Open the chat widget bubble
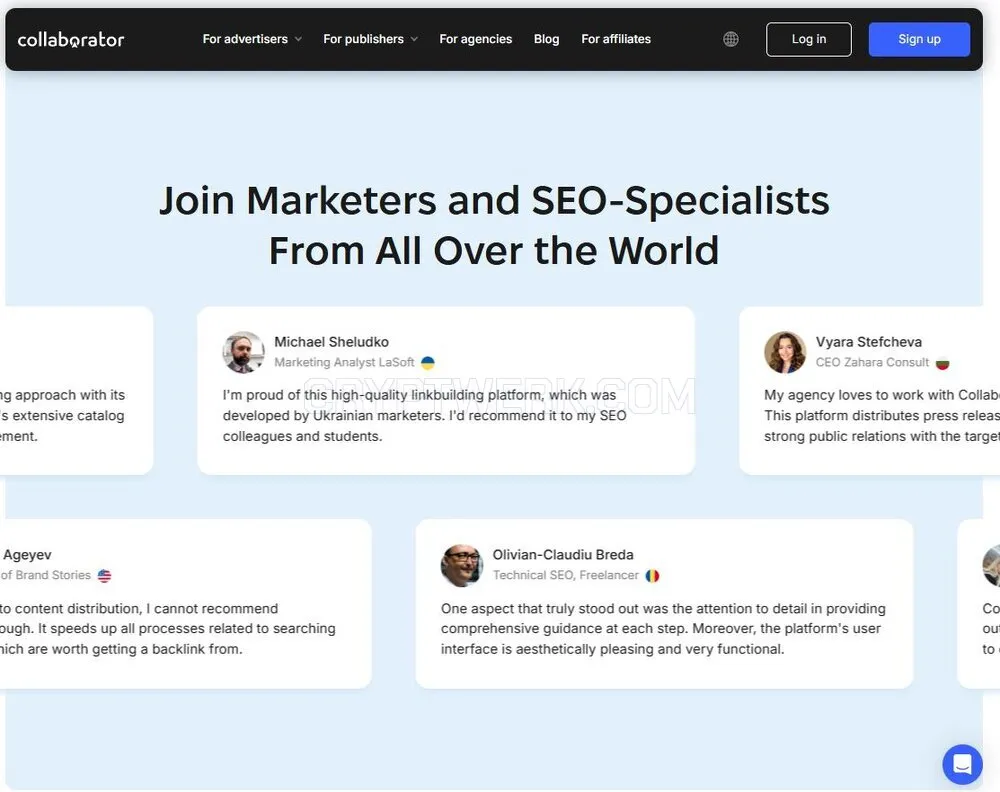The image size is (1000, 792). pyautogui.click(x=962, y=764)
